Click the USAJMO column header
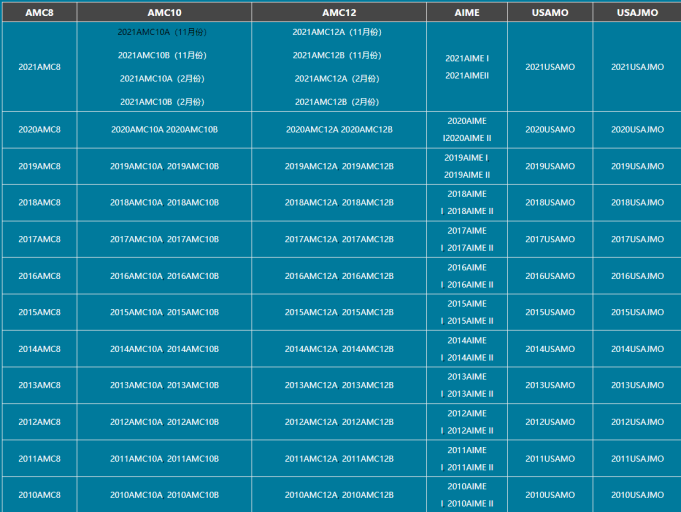This screenshot has height=512, width=681. point(637,12)
